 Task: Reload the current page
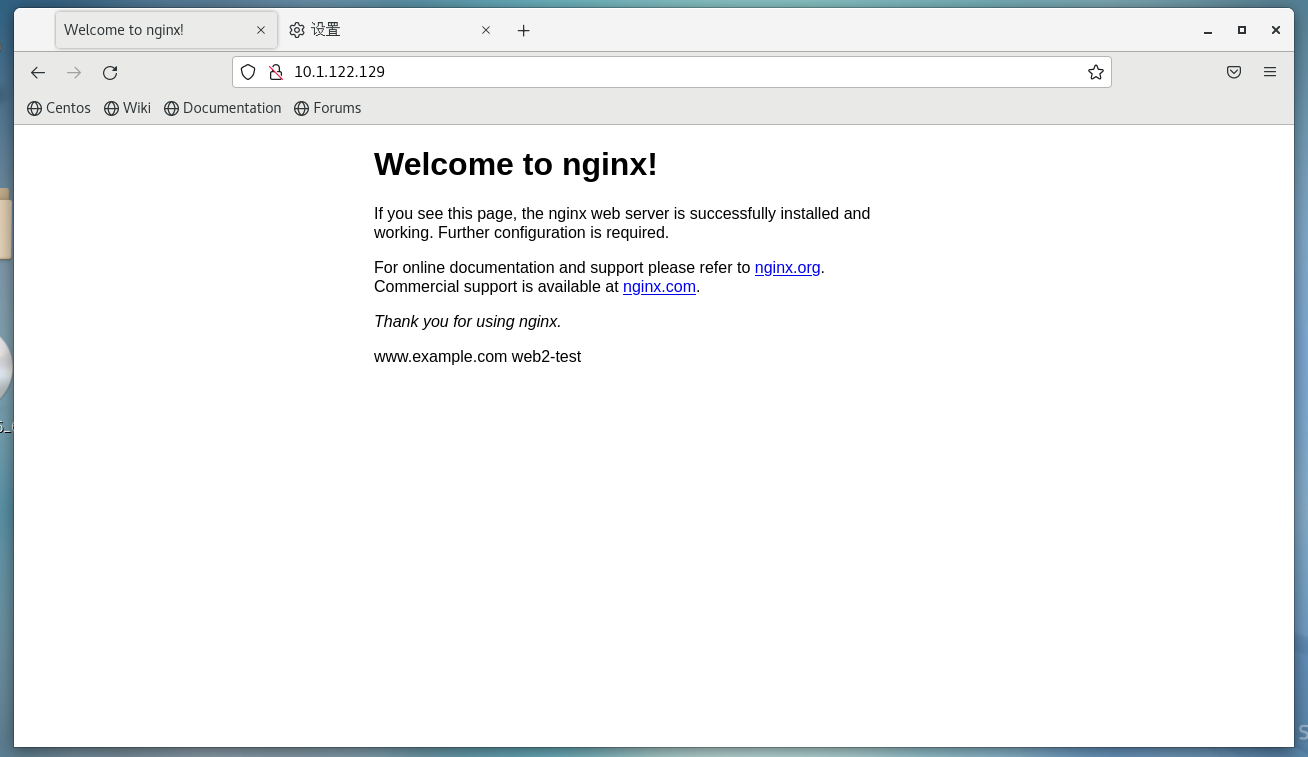click(x=110, y=72)
